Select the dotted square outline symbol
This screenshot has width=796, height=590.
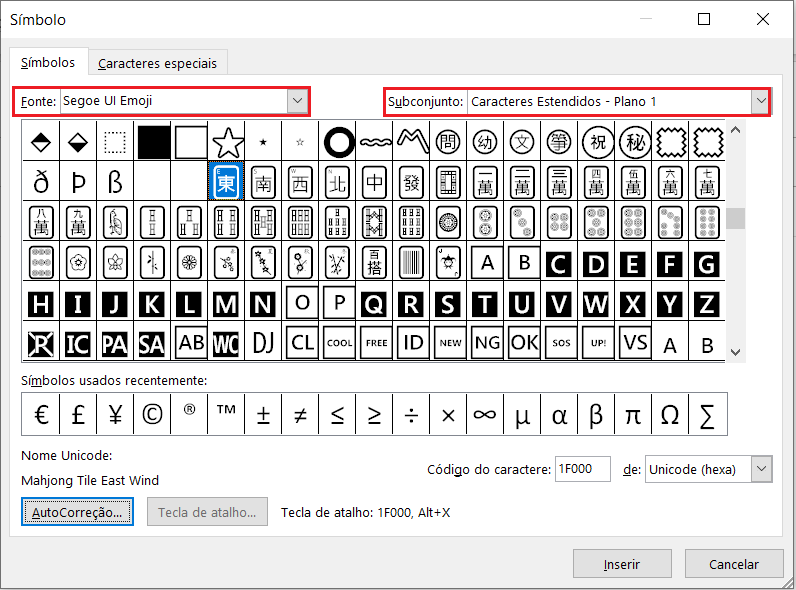pyautogui.click(x=115, y=142)
